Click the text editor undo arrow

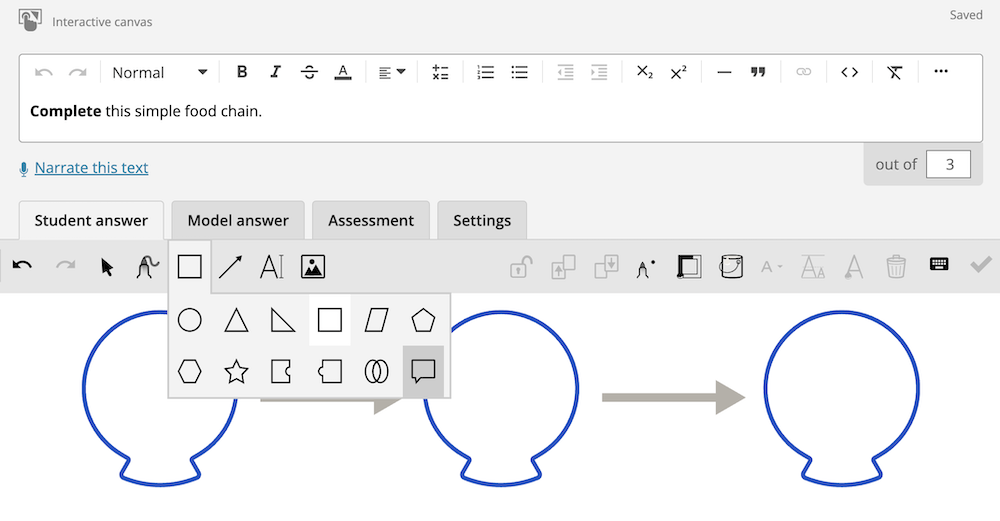click(x=43, y=72)
